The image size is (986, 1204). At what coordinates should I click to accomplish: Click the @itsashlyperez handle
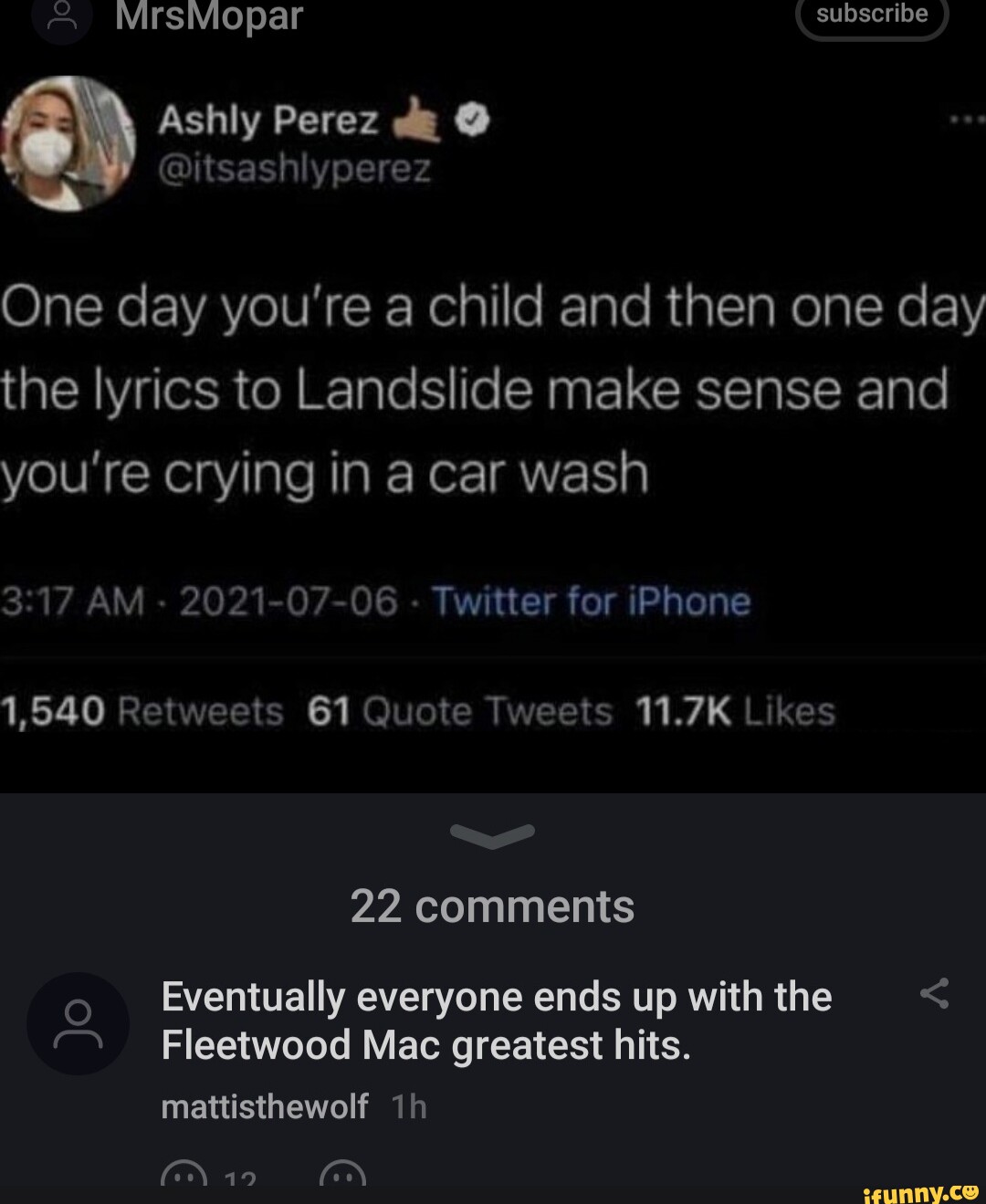(x=294, y=169)
